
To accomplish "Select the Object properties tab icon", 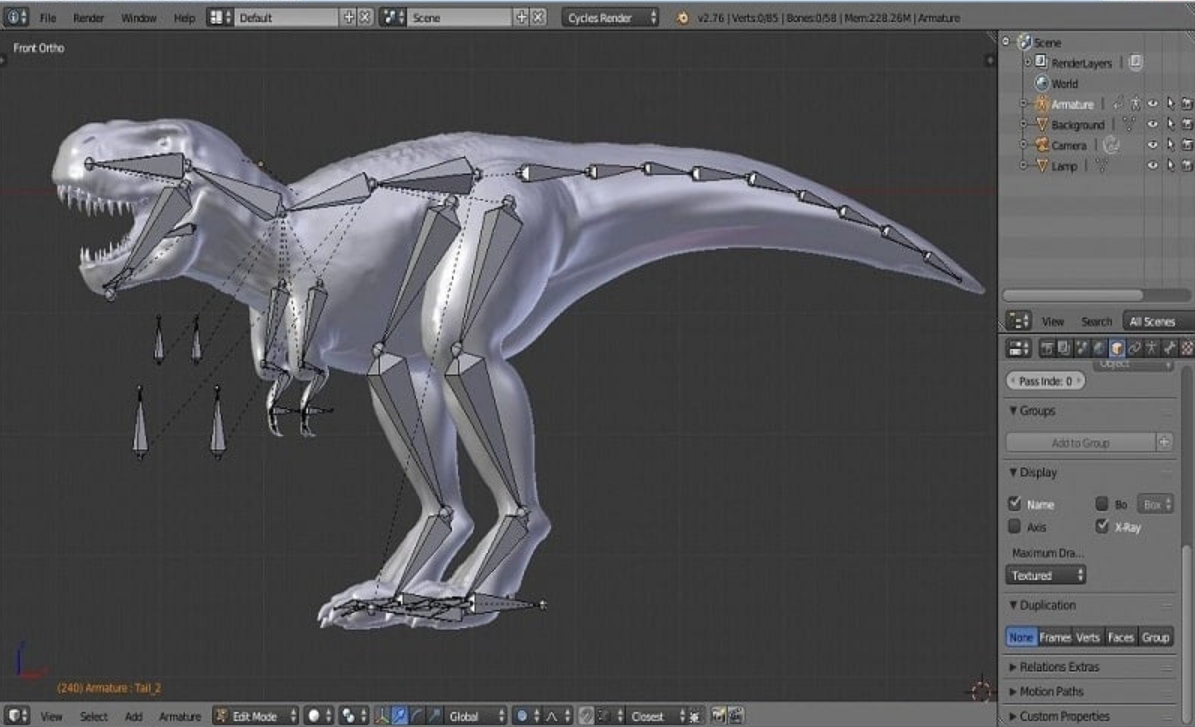I will [x=1118, y=348].
